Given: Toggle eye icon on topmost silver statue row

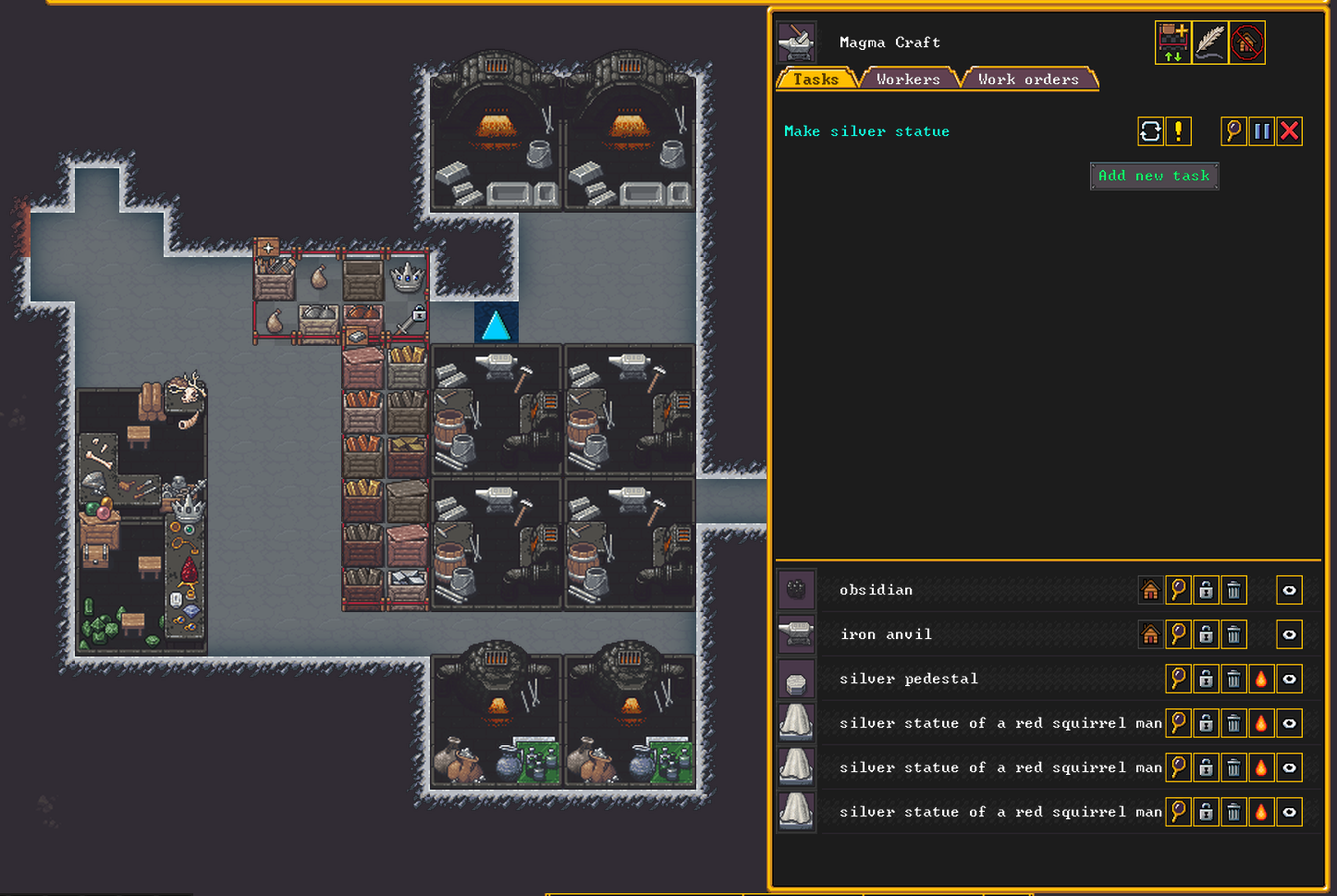Looking at the screenshot, I should [1289, 723].
